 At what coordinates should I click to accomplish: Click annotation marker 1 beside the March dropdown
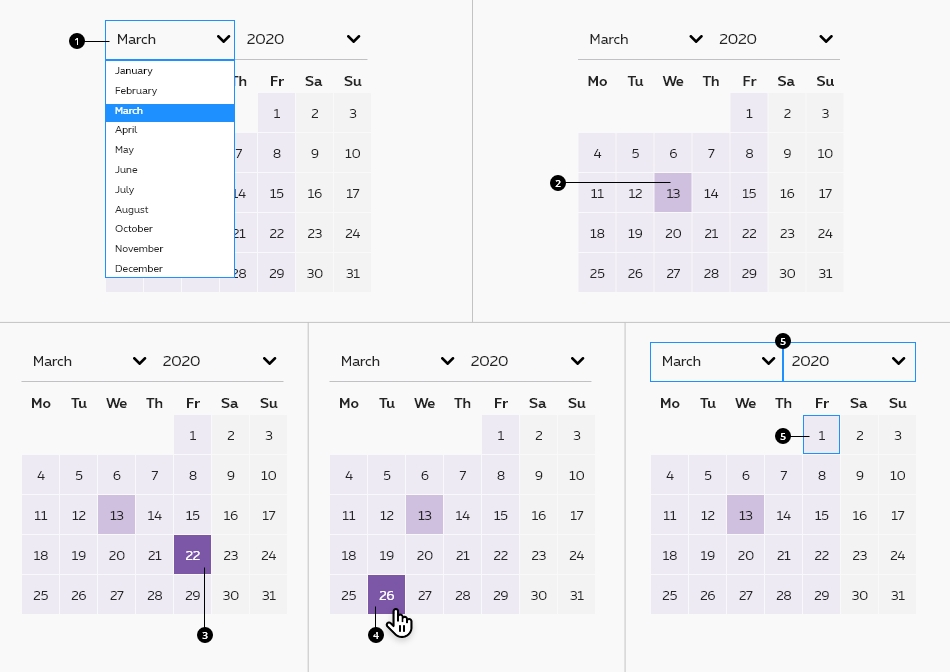[75, 41]
